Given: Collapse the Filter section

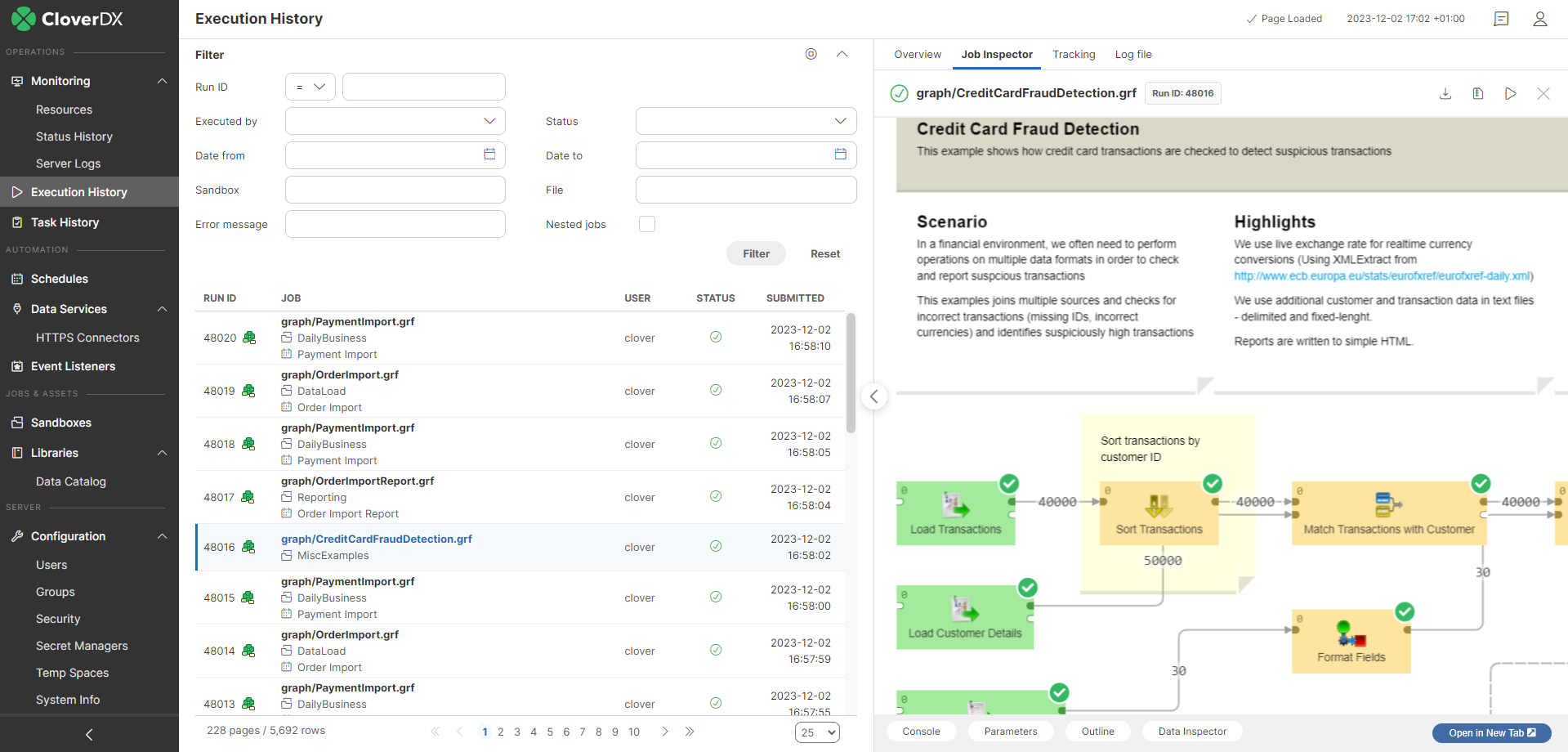Looking at the screenshot, I should pyautogui.click(x=842, y=54).
